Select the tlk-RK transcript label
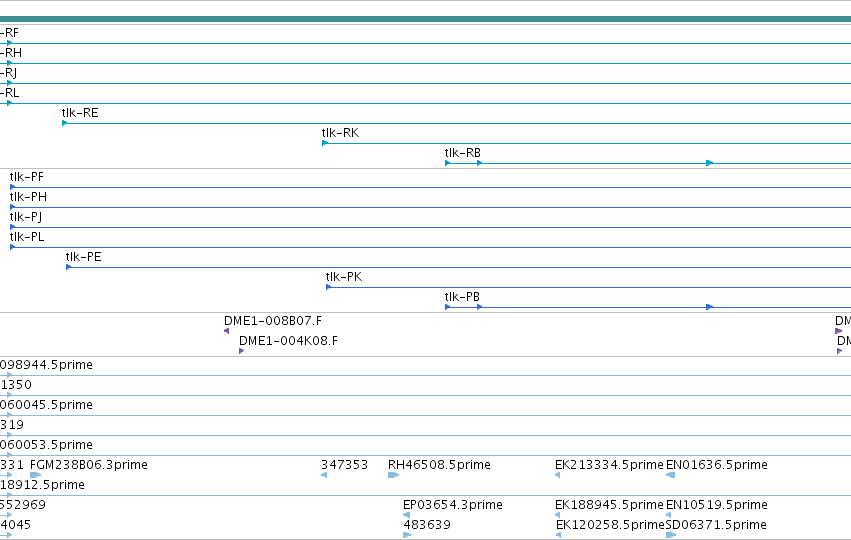 click(x=340, y=133)
